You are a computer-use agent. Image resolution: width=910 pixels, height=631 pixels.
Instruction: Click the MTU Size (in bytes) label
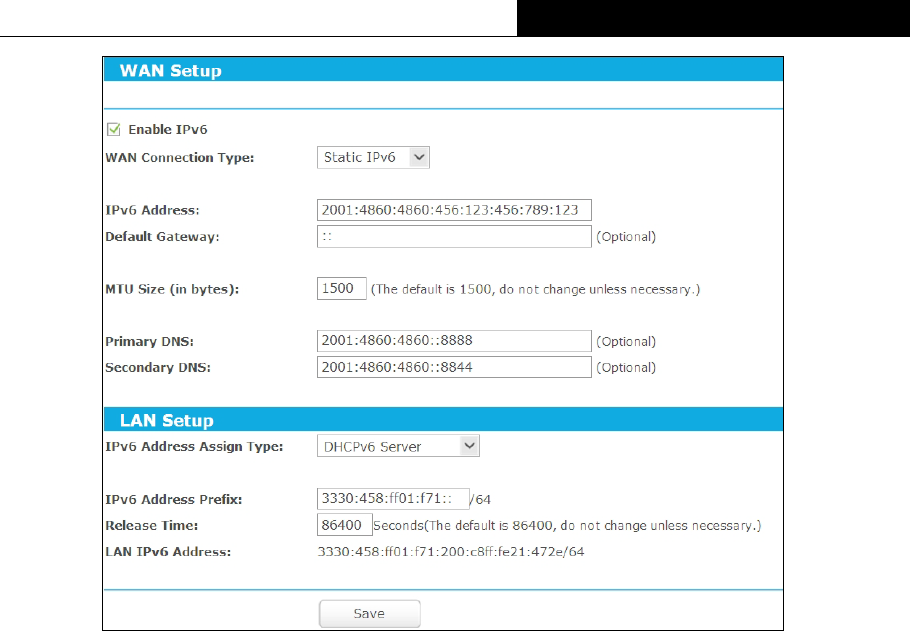172,289
